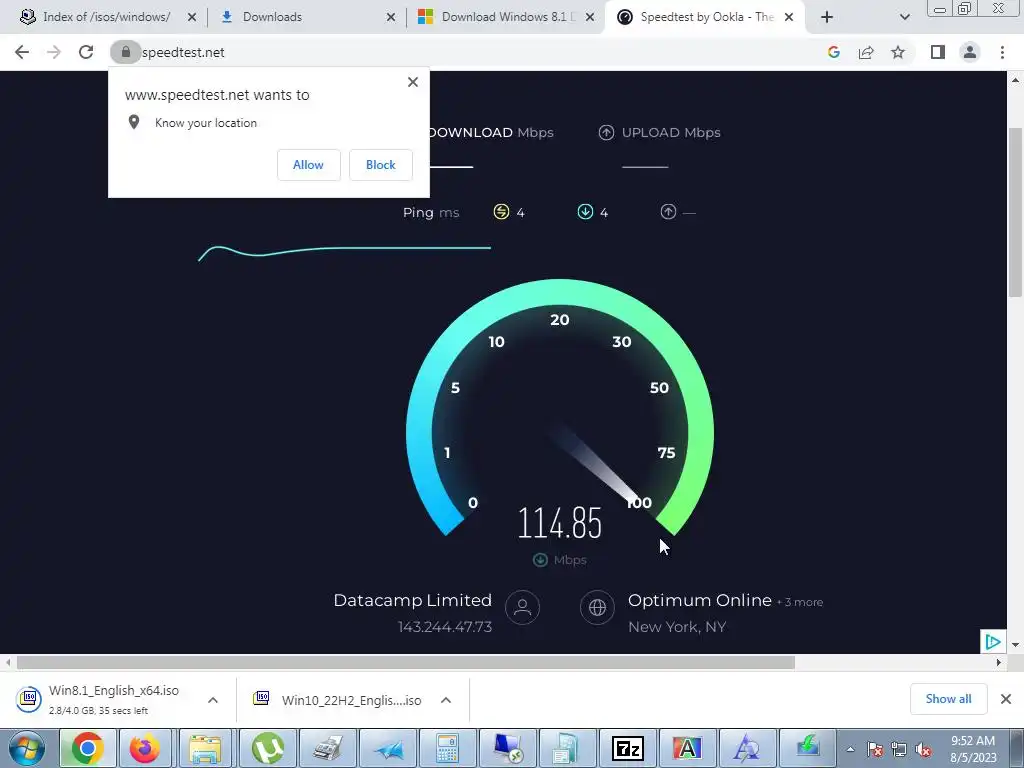Allow location access for speedtest.net
The image size is (1024, 768).
308,165
